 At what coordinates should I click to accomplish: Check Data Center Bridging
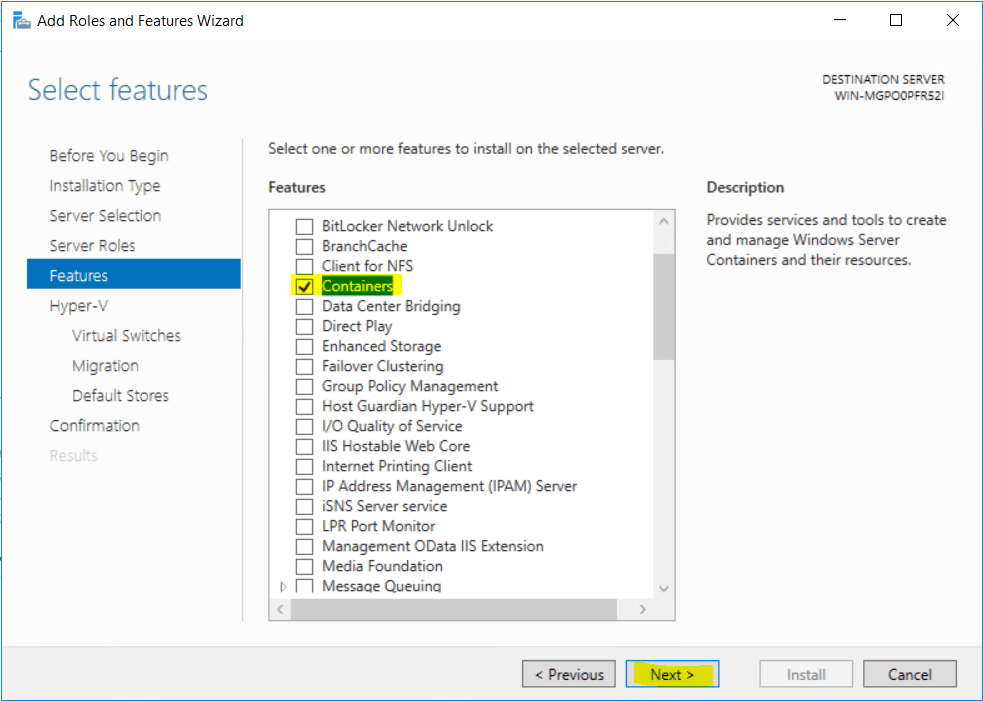[x=305, y=306]
